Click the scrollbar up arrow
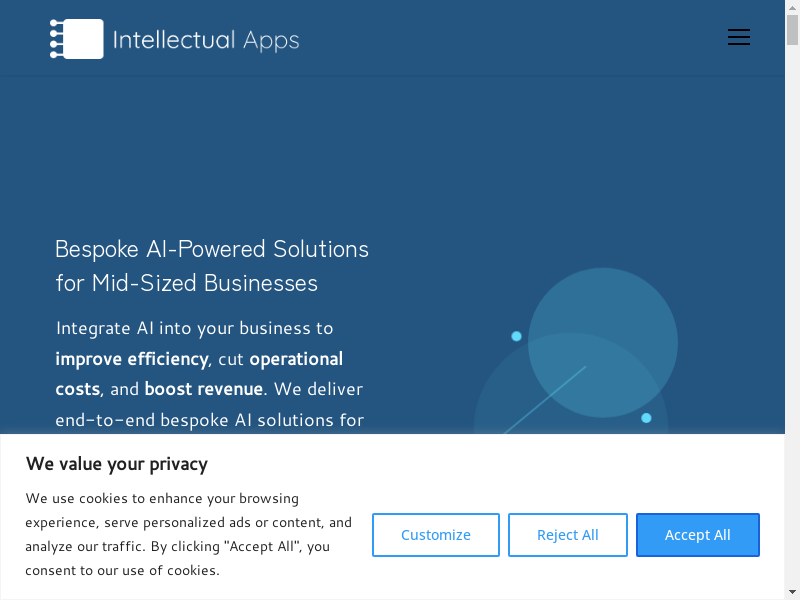This screenshot has width=800, height=600. (793, 6)
